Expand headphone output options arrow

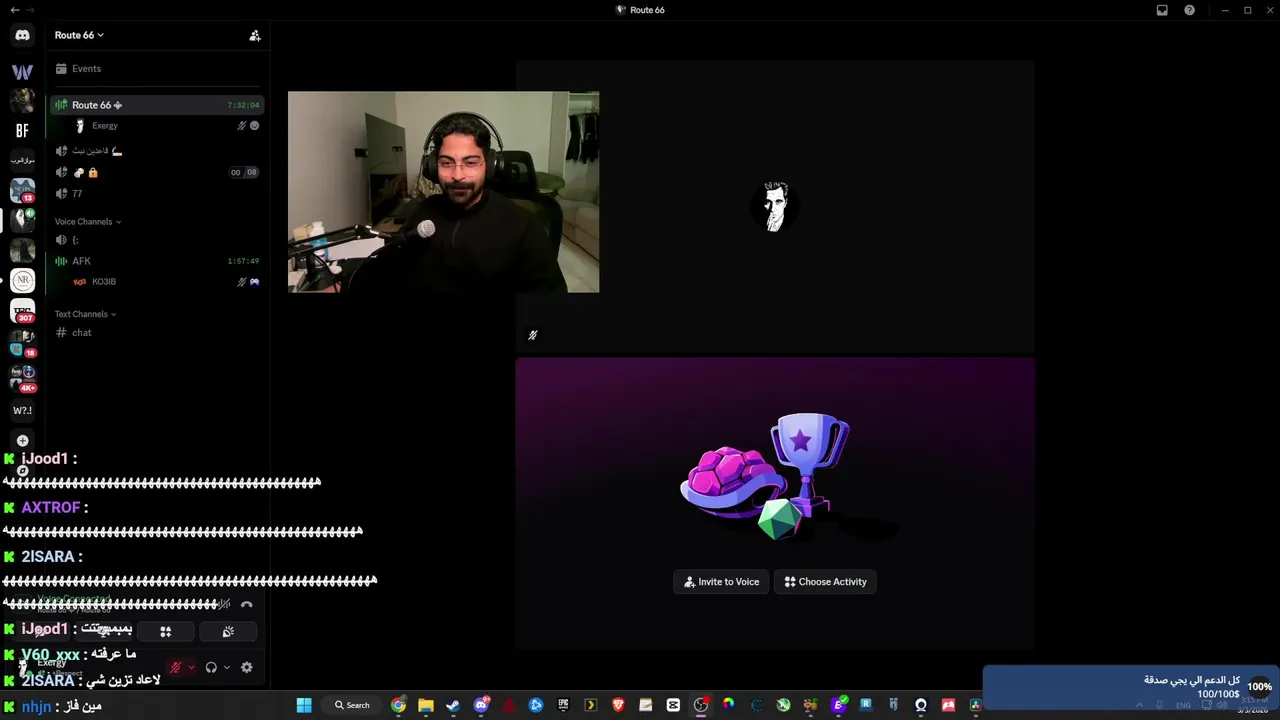point(227,667)
